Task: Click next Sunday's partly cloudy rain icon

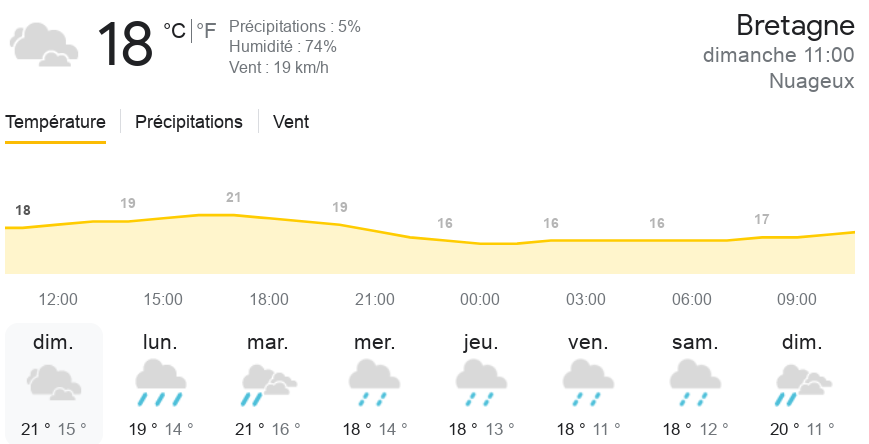Action: pos(799,384)
